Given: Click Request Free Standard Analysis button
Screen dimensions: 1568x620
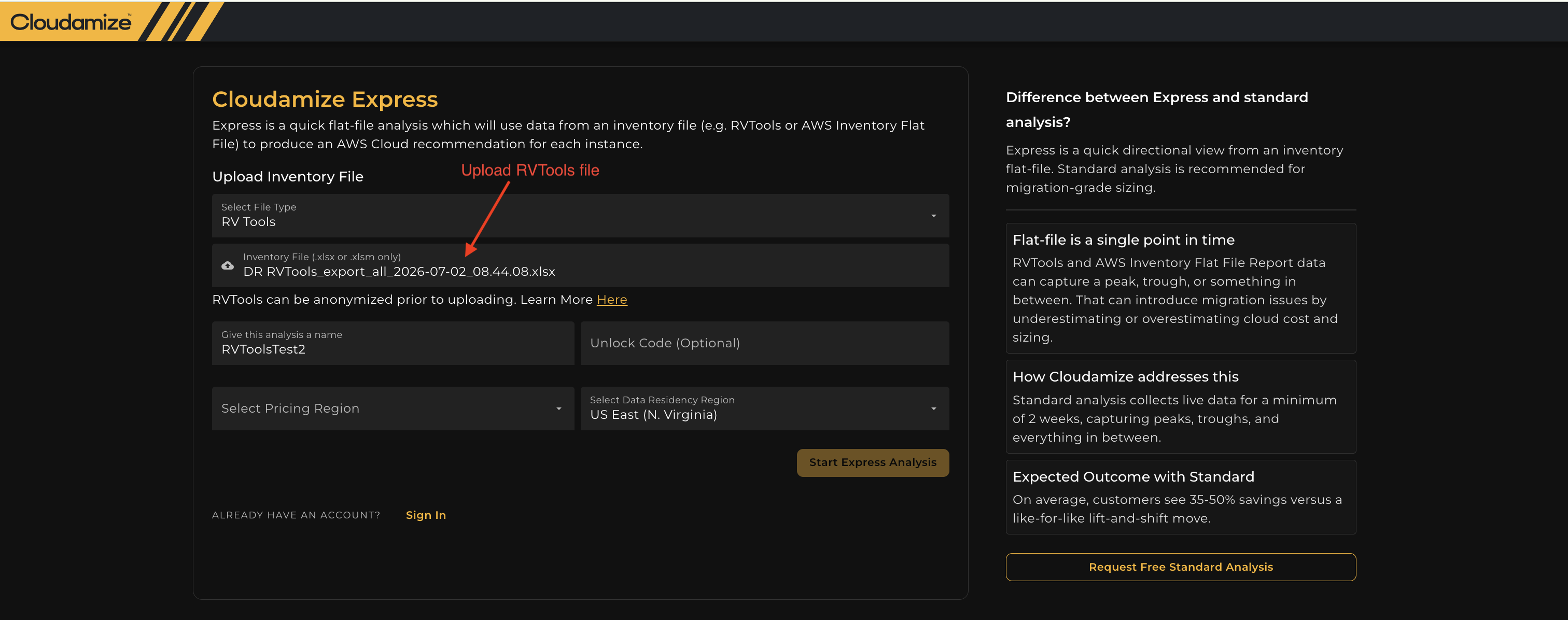Looking at the screenshot, I should coord(1180,567).
